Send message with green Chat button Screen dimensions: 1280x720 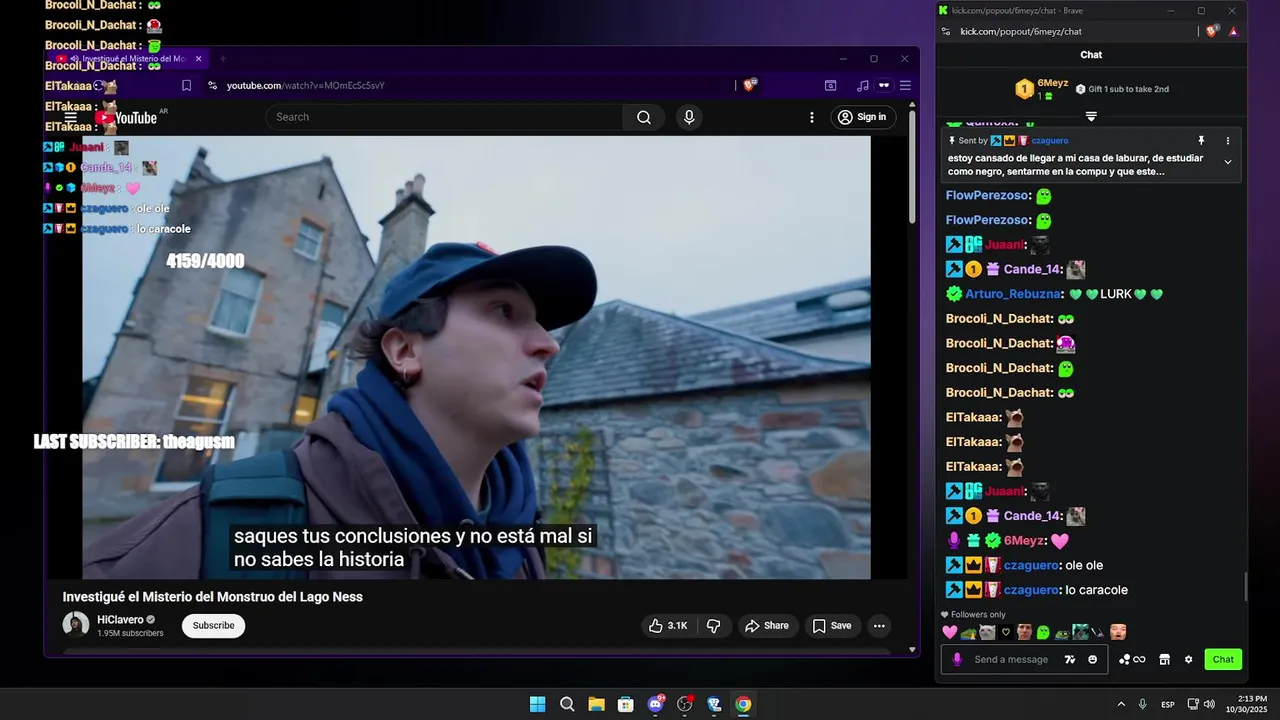(1223, 659)
